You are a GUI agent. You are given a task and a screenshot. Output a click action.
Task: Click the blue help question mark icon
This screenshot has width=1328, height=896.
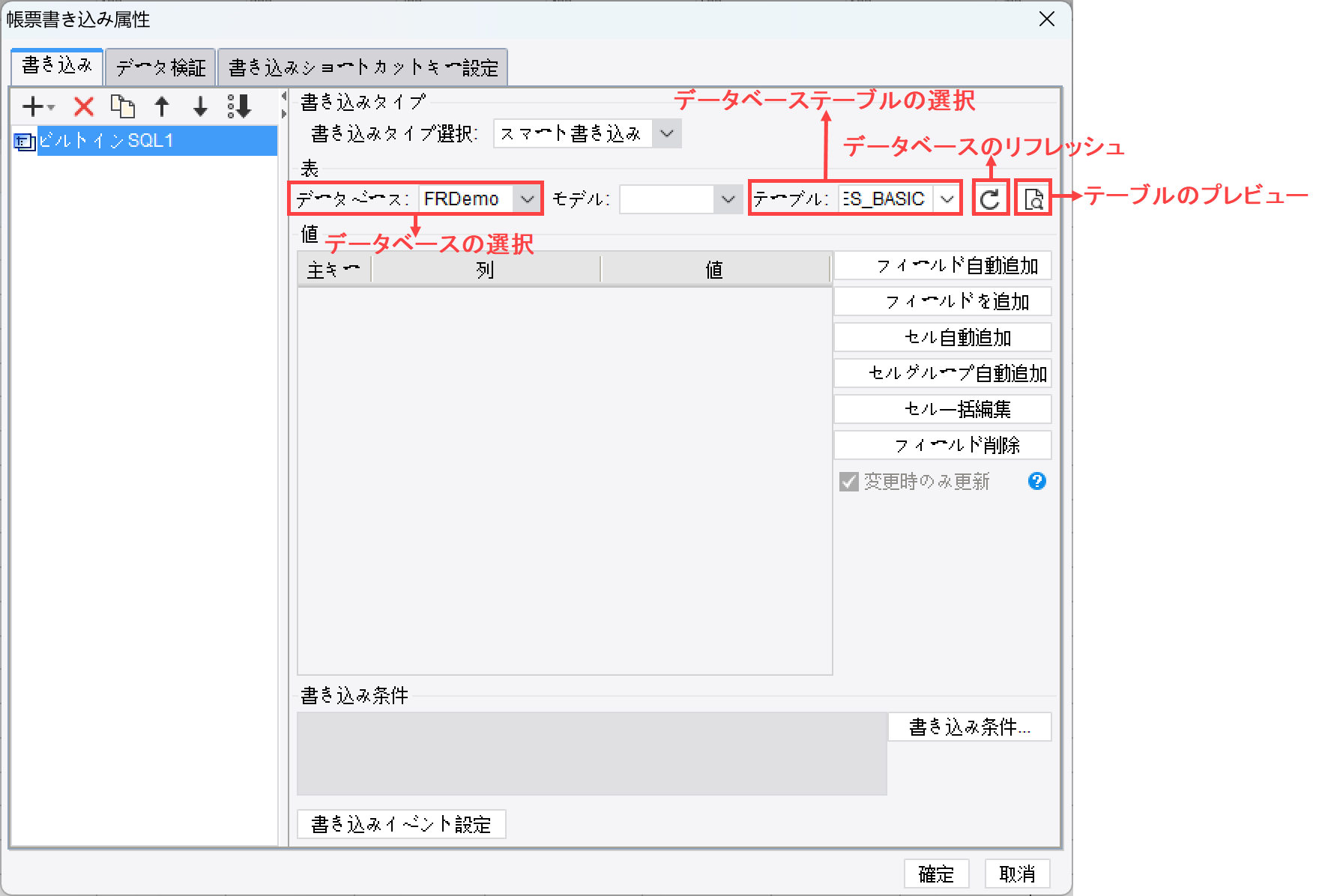click(x=1037, y=481)
